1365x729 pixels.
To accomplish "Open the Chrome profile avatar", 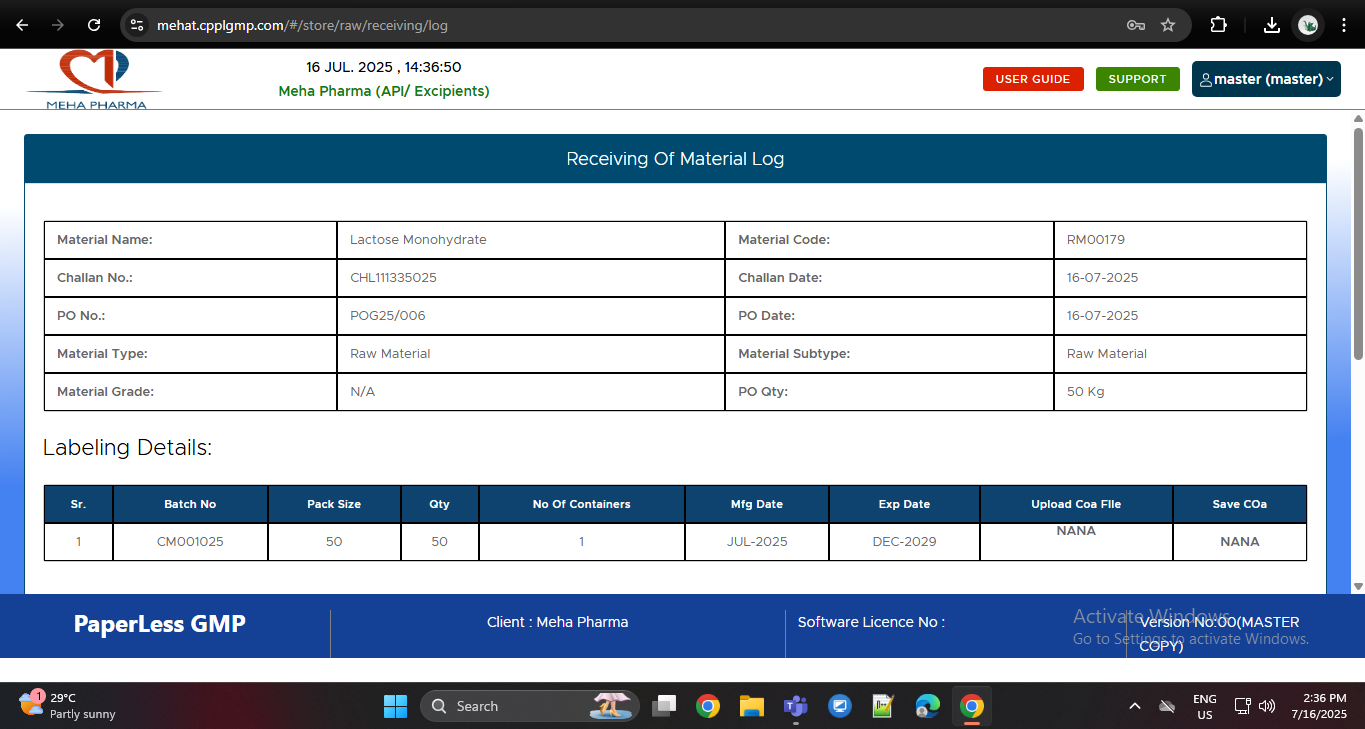I will coord(1307,25).
